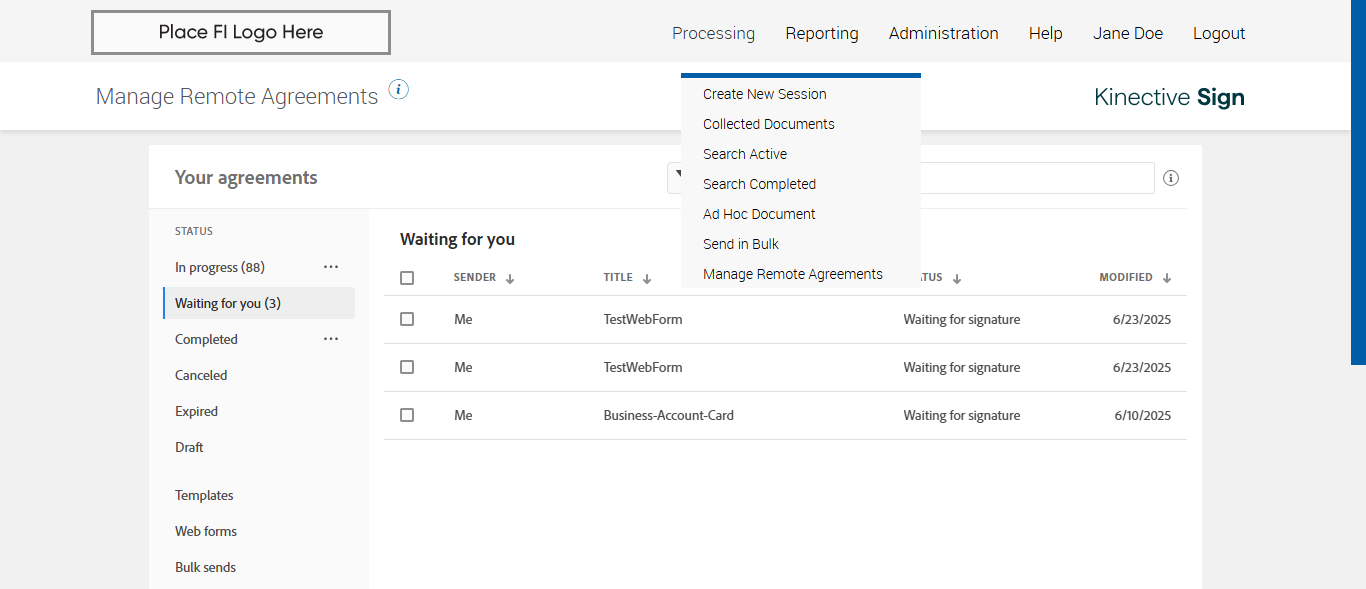Viewport: 1366px width, 589px height.
Task: Choose Create New Session from Processing menu
Action: coord(765,94)
